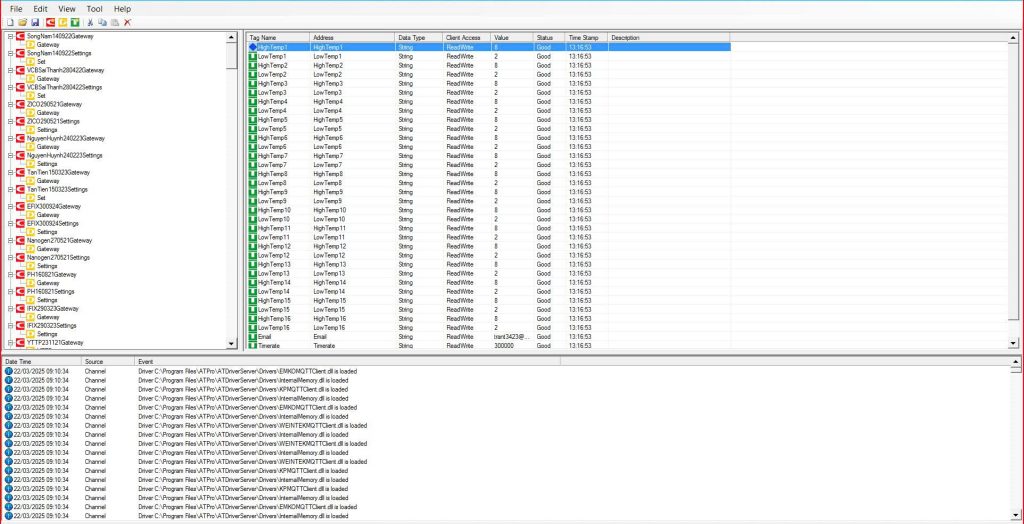Click the red channel icon of PH160821Settings

coord(20,291)
